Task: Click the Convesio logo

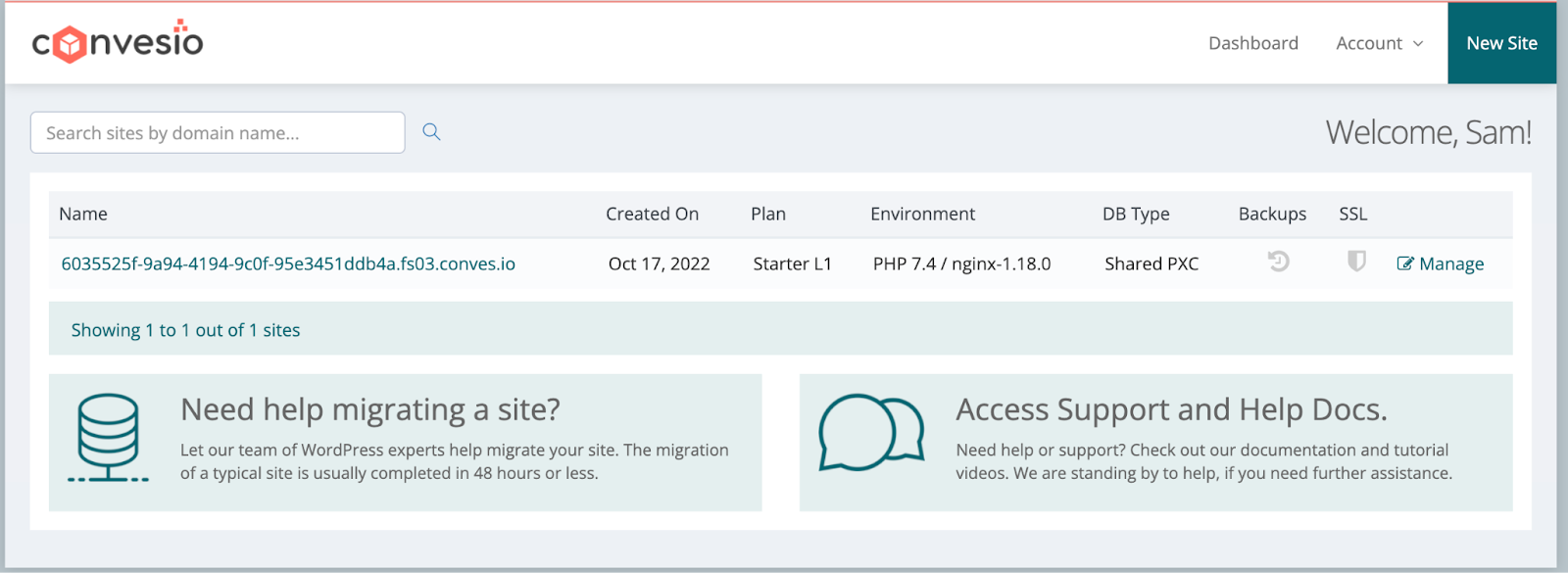Action: tap(118, 42)
